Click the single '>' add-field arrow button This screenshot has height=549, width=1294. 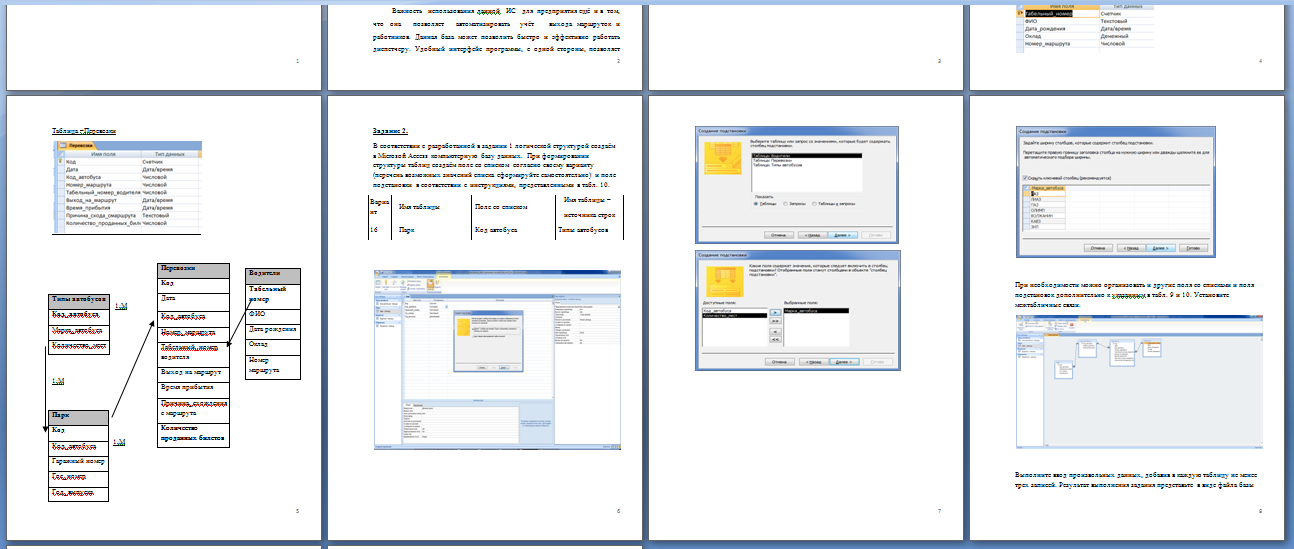774,313
